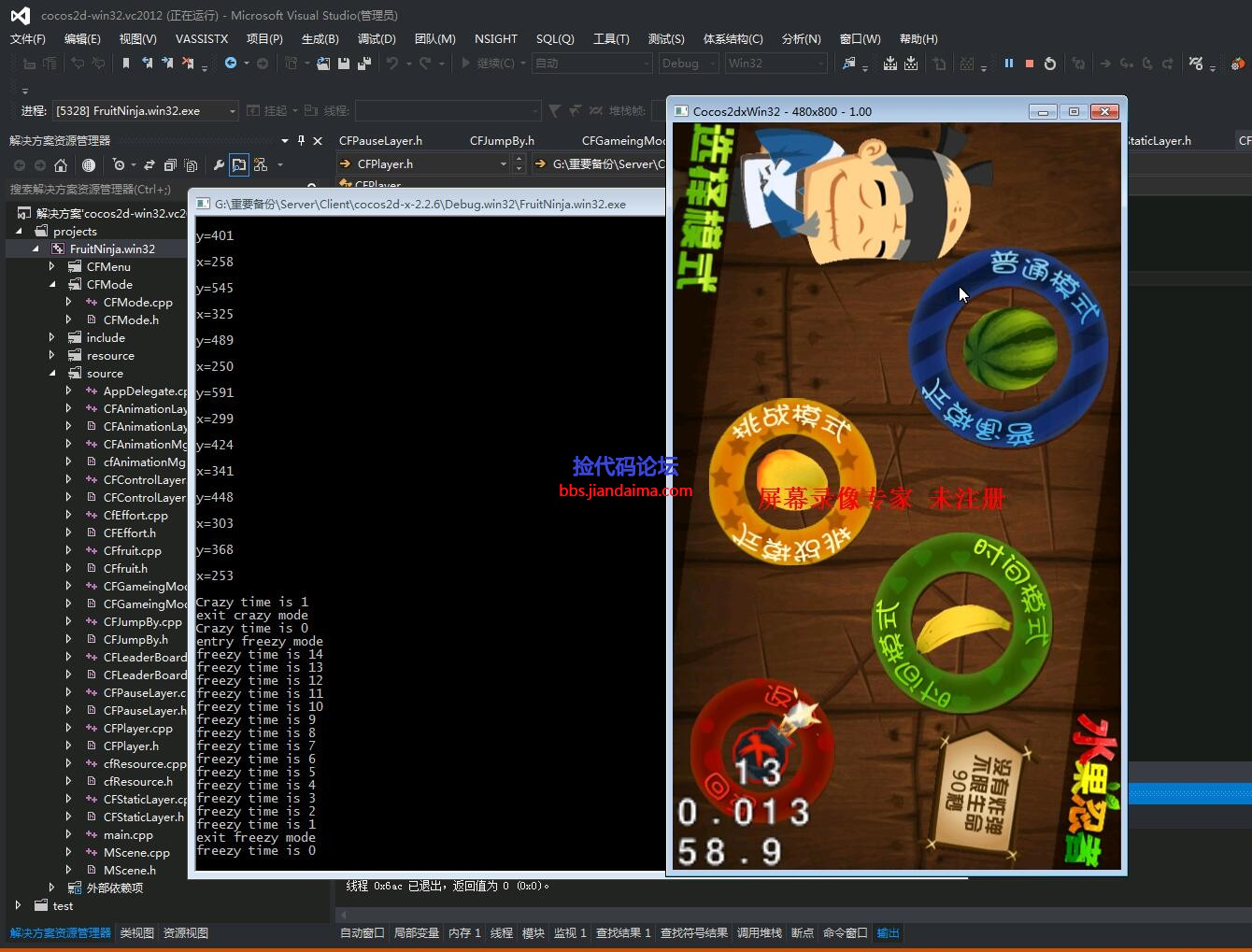1252x952 pixels.
Task: Pause debugging (Break All)
Action: pyautogui.click(x=1009, y=63)
